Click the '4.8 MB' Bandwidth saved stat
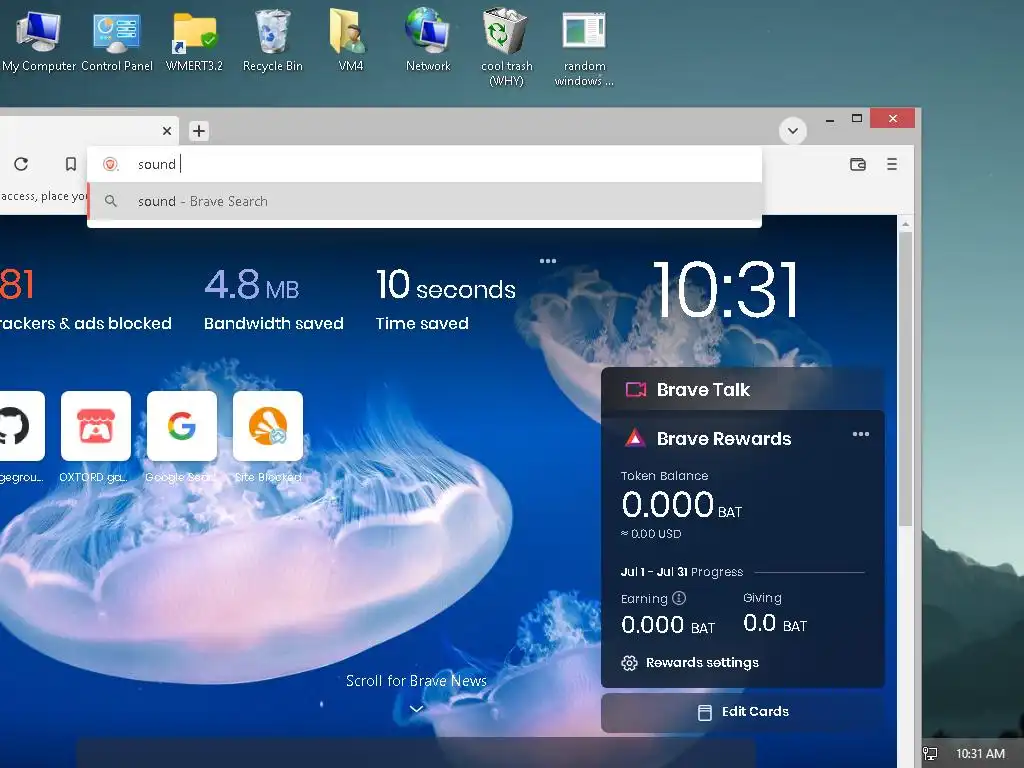Image resolution: width=1024 pixels, height=768 pixels. (251, 285)
